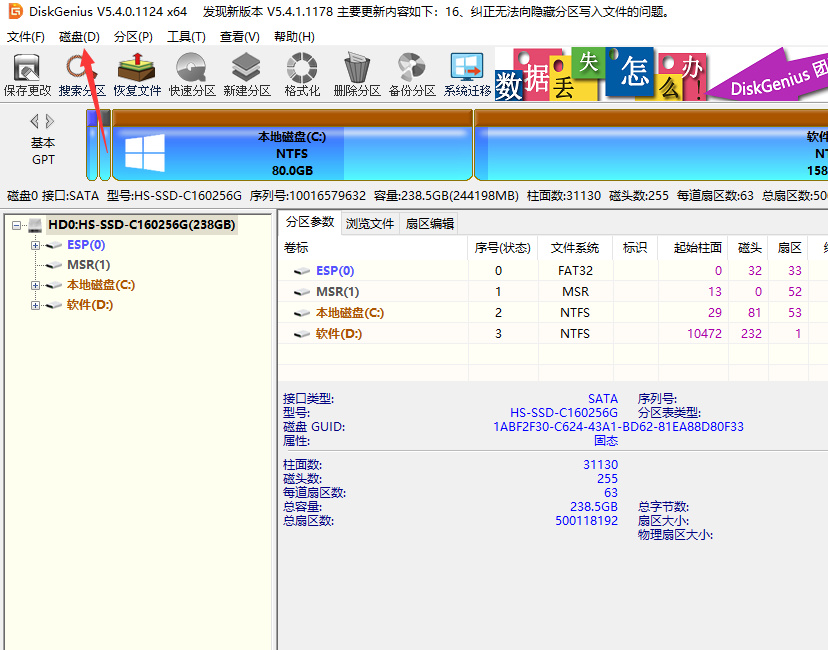The width and height of the screenshot is (828, 650).
Task: Launch the 系统迁移 (System Migration) tool
Action: point(467,75)
